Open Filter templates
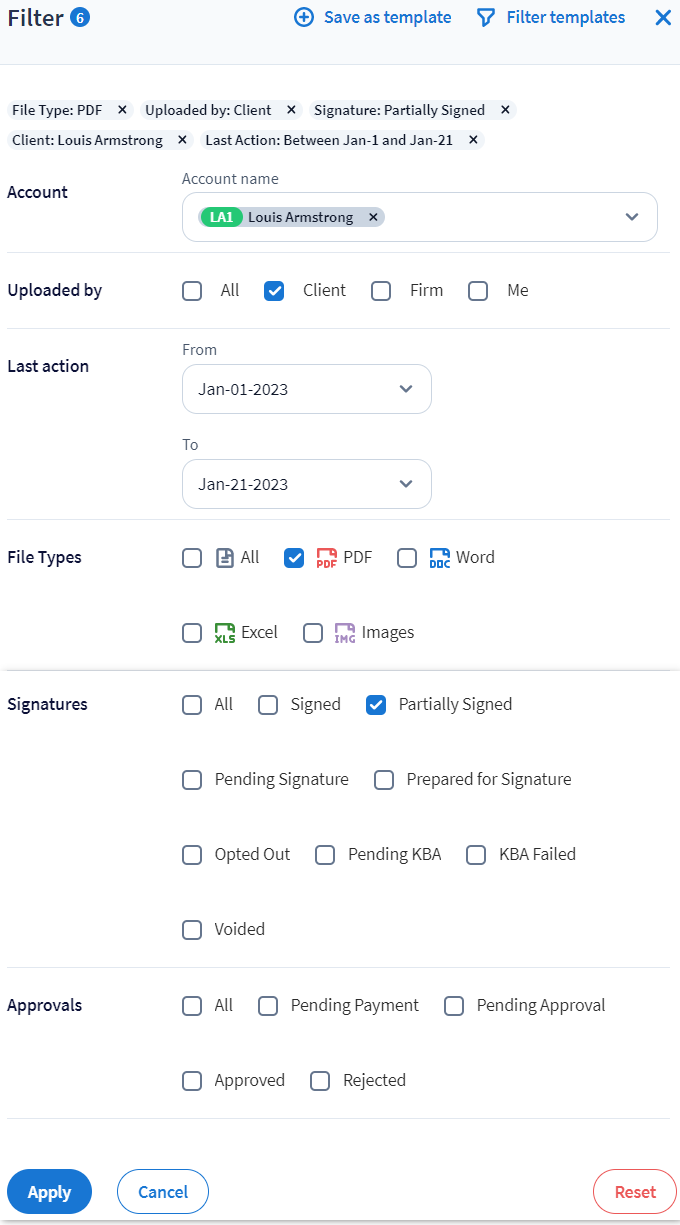The image size is (680, 1225). [x=551, y=18]
